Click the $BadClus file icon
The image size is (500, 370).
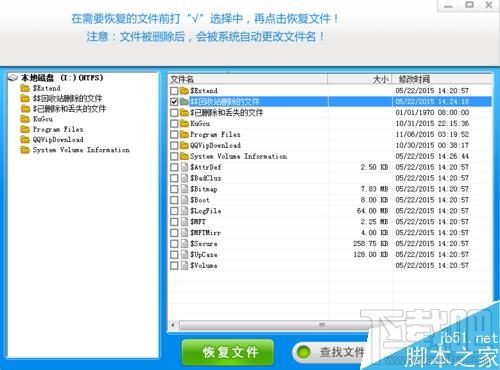(184, 178)
